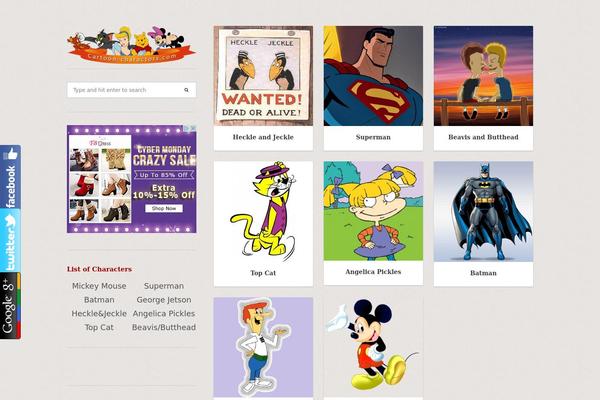
Task: Click the "Angelica Pickles" card title
Action: 373,272
